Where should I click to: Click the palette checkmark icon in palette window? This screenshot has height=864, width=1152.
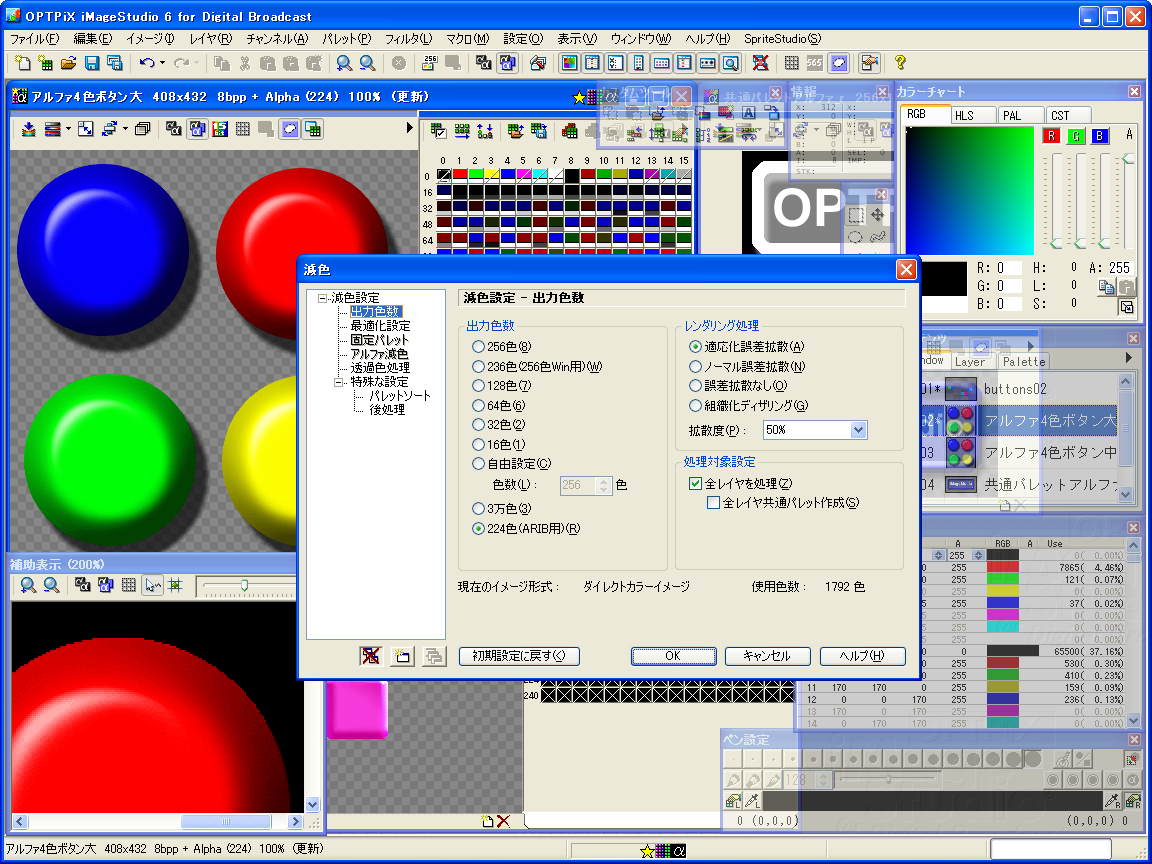click(x=439, y=131)
